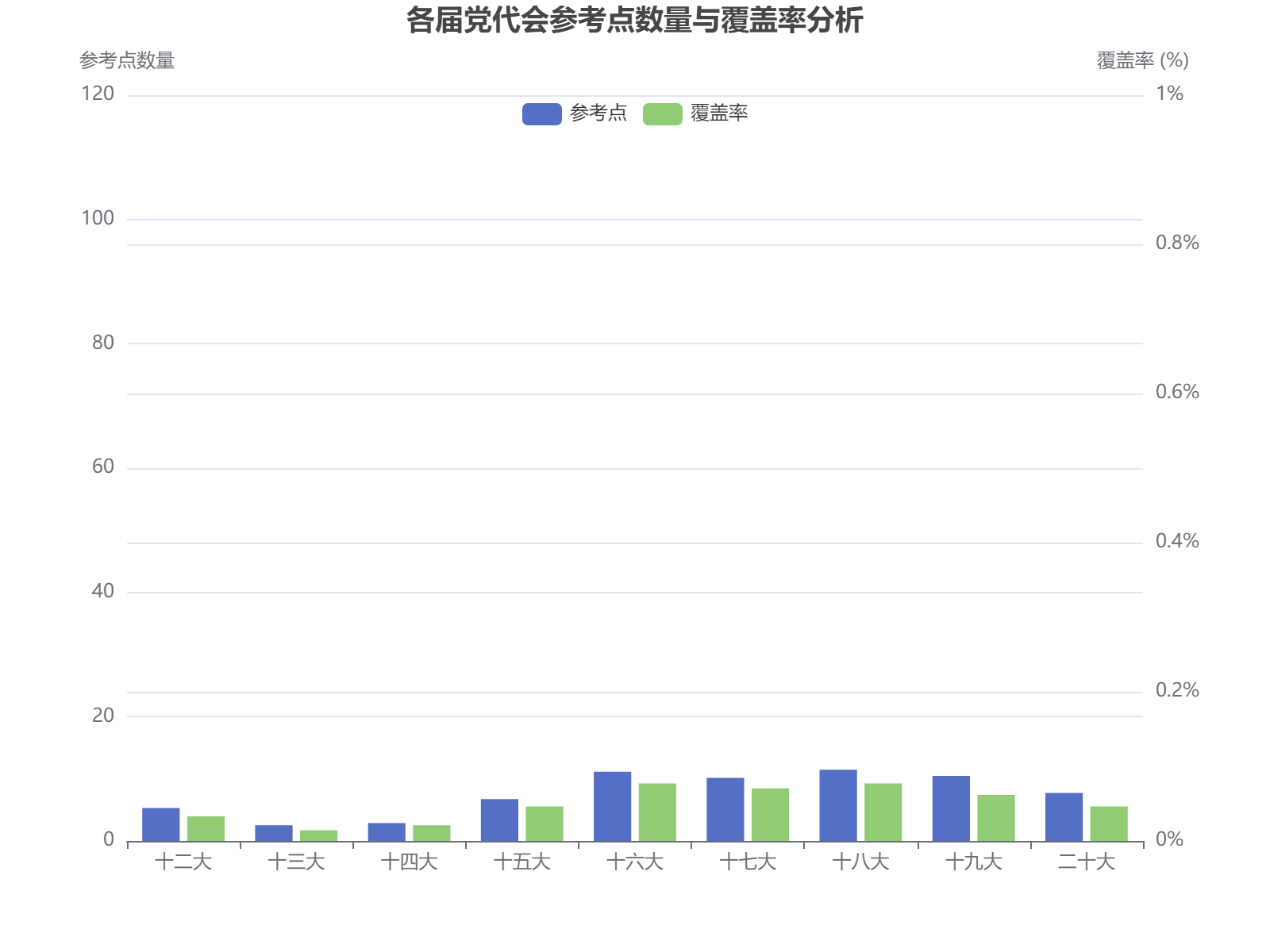Click the 十四大 axis label
The height and width of the screenshot is (952, 1270).
pos(411,862)
